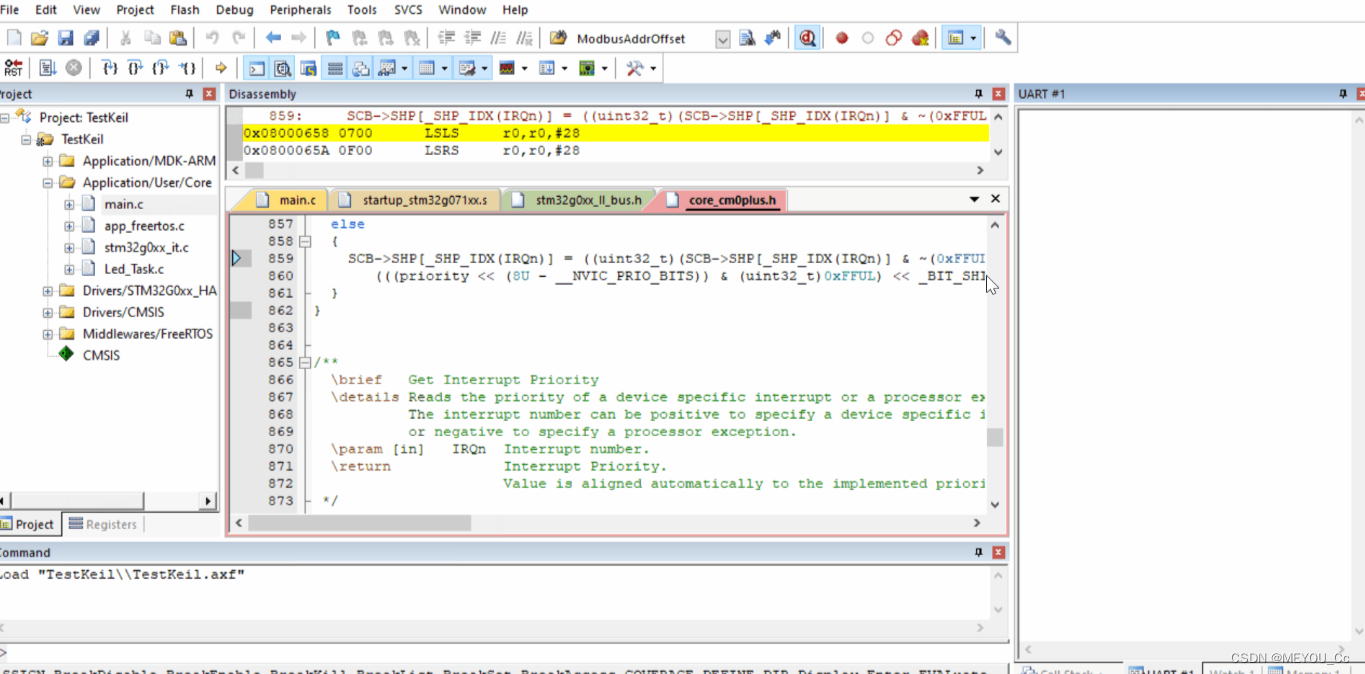Toggle the Registers window display
This screenshot has height=674, width=1365.
coord(335,68)
